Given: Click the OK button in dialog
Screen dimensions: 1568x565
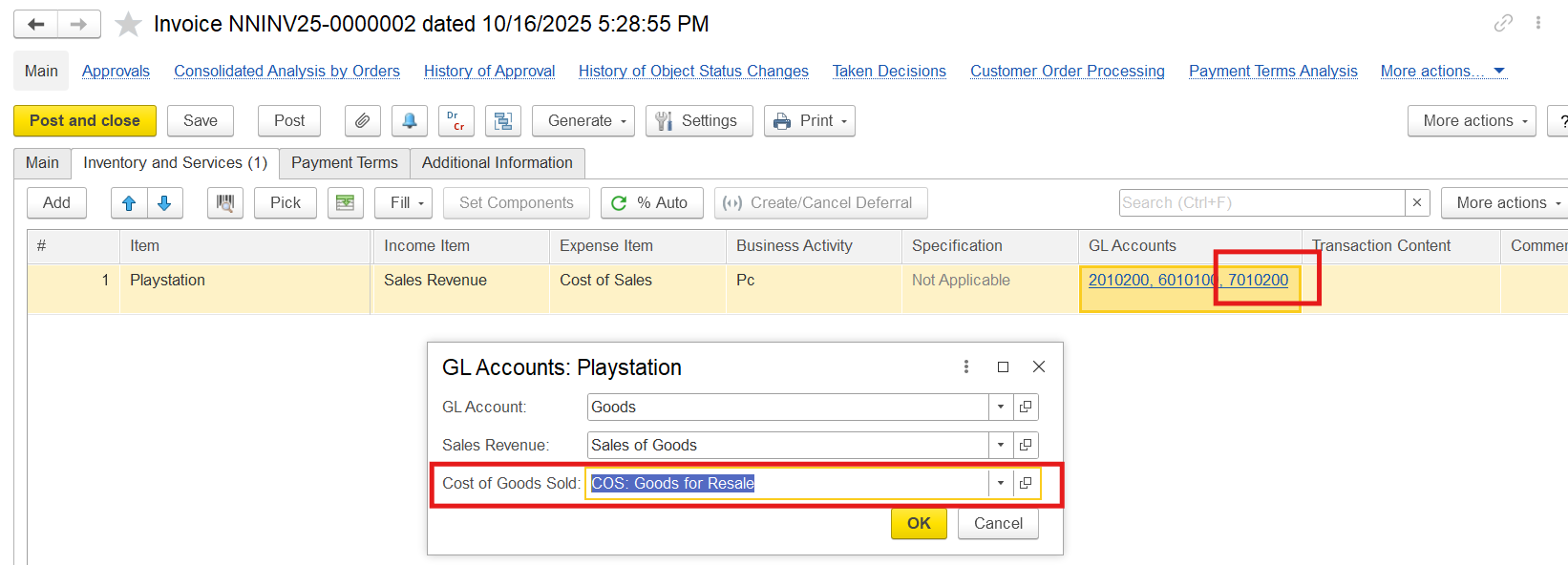Looking at the screenshot, I should (x=918, y=524).
